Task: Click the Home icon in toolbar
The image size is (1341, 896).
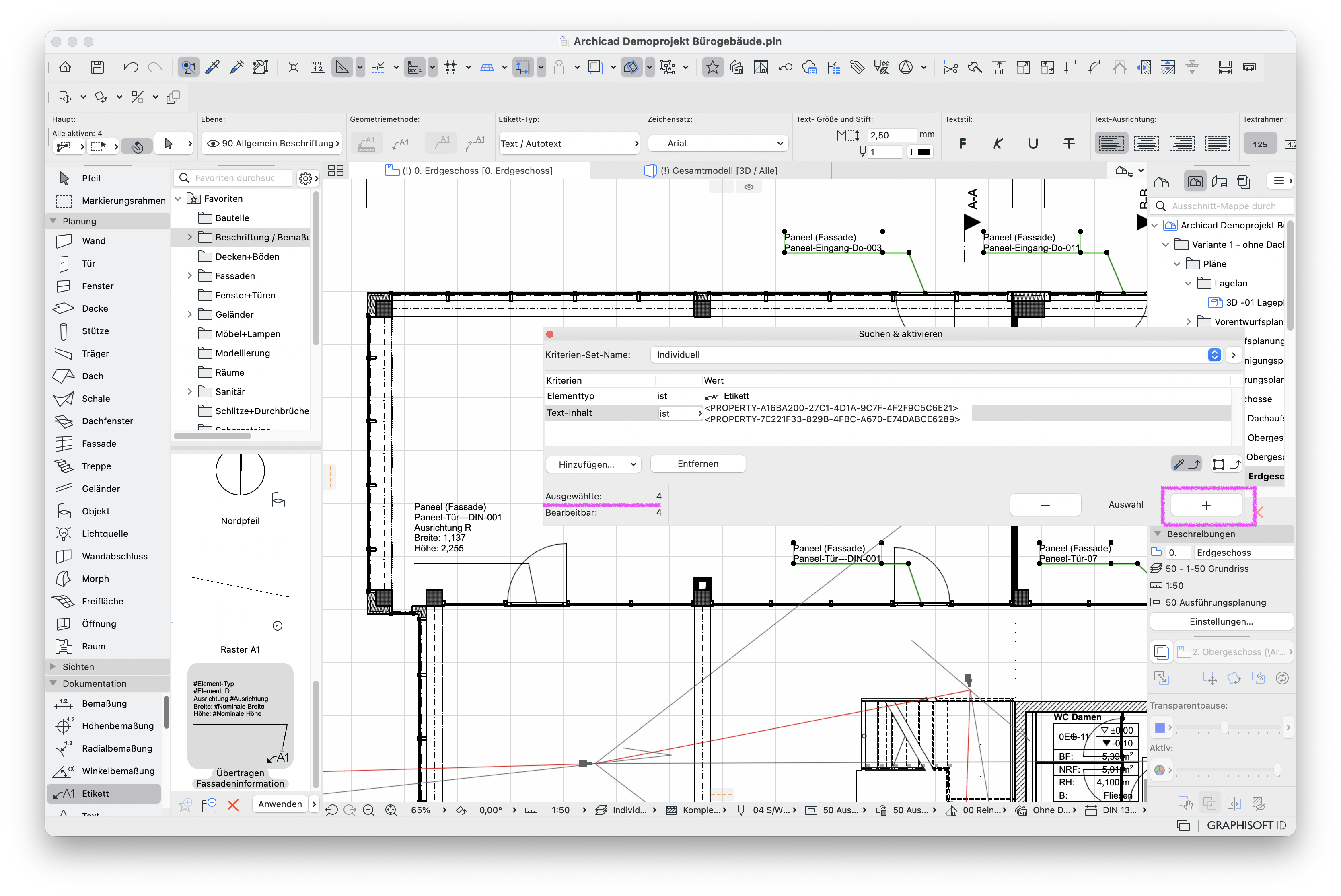Action: (65, 68)
